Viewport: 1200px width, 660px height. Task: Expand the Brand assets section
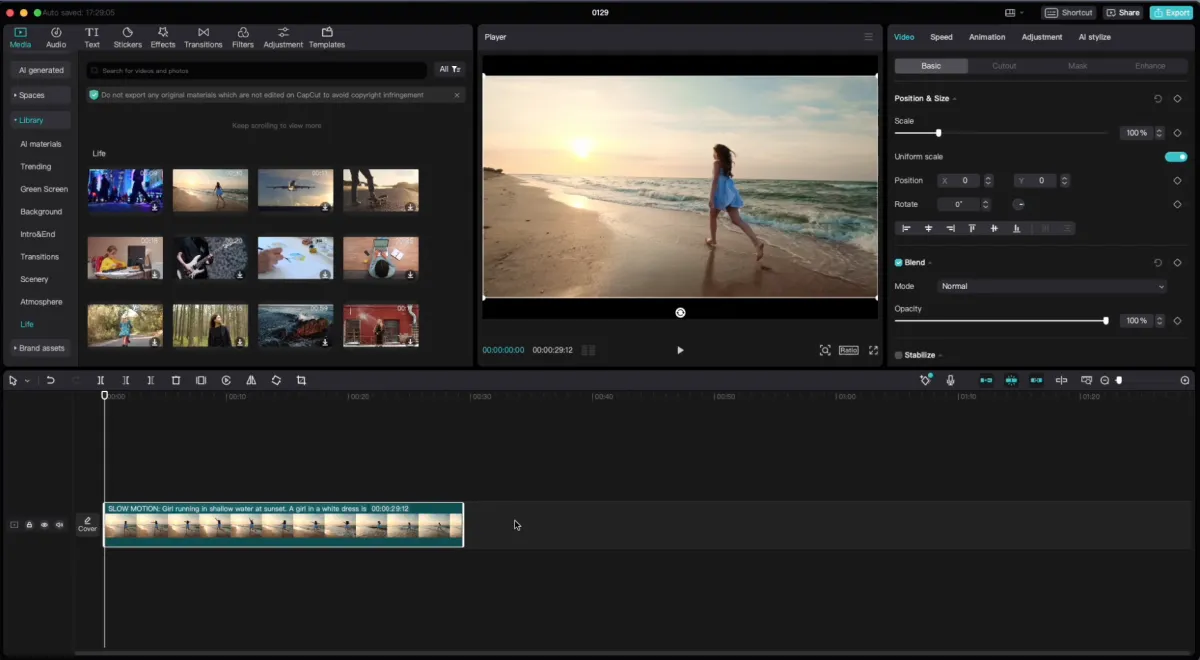(41, 348)
